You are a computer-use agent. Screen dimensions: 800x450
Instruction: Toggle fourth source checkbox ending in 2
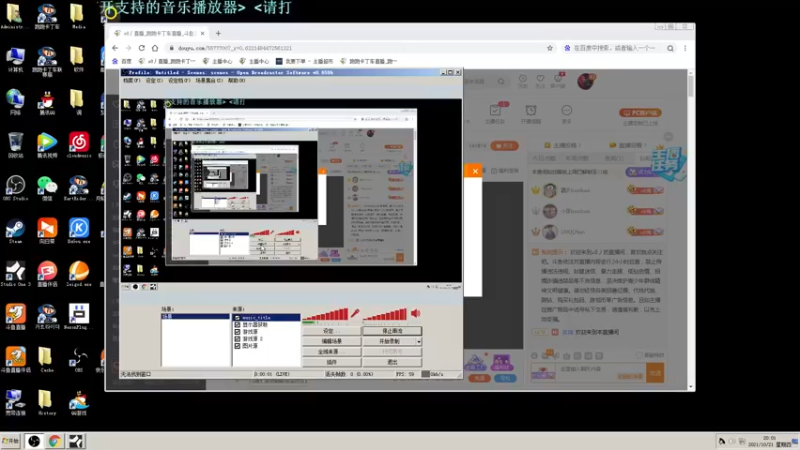[x=237, y=339]
